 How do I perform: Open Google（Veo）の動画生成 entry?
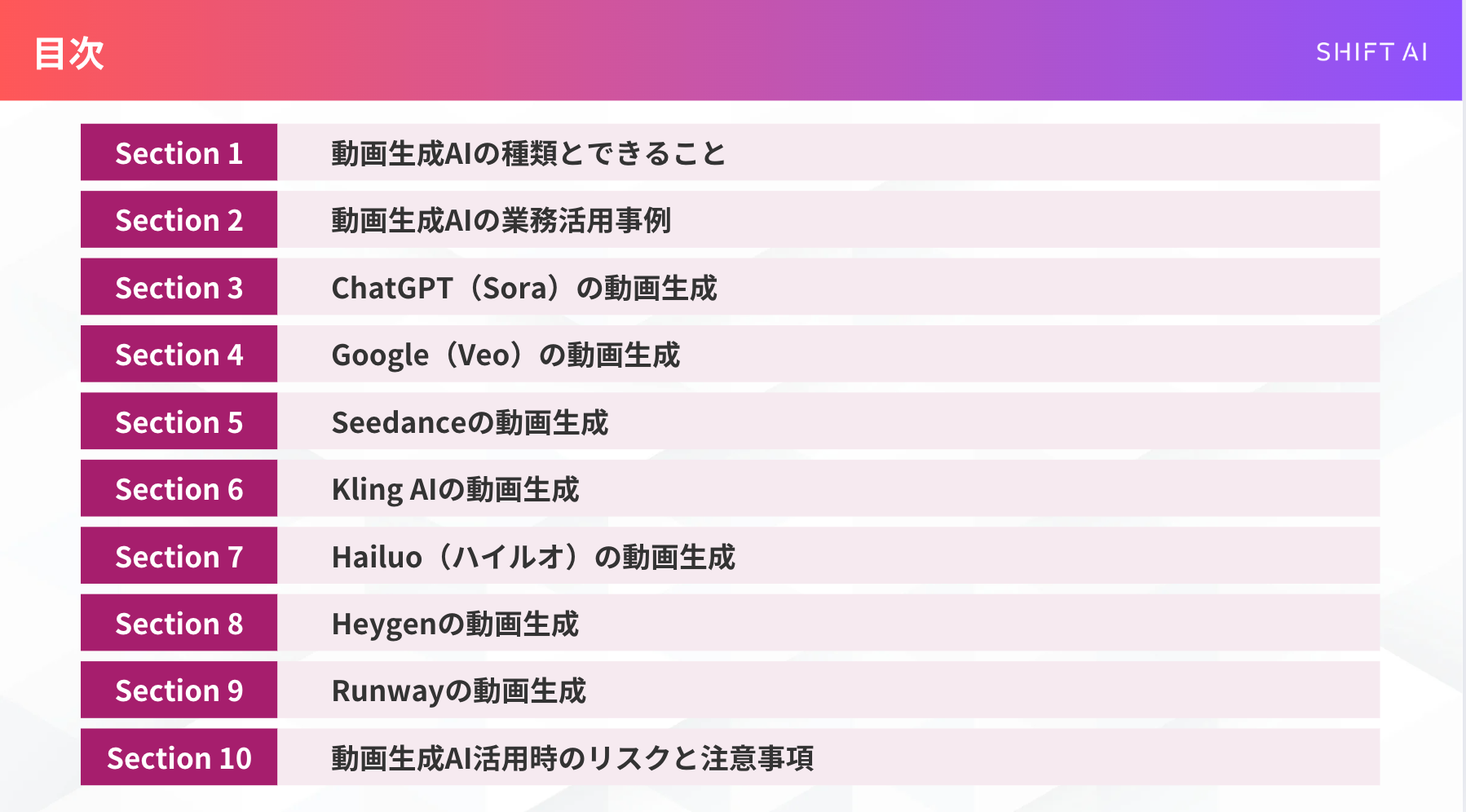click(506, 355)
